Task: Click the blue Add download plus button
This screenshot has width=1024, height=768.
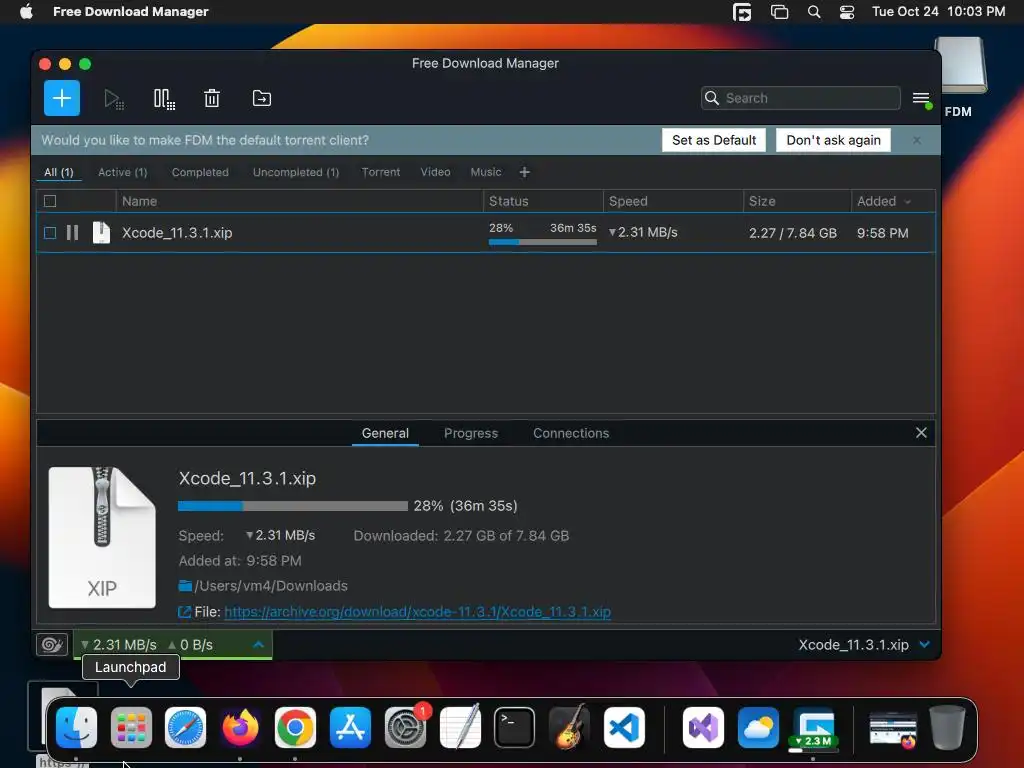Action: click(x=62, y=98)
